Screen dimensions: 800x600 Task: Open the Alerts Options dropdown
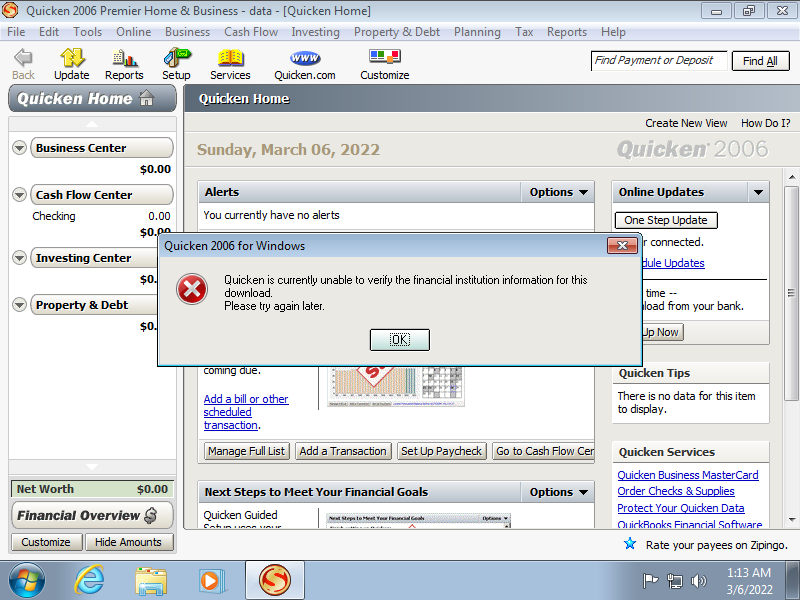[x=558, y=192]
